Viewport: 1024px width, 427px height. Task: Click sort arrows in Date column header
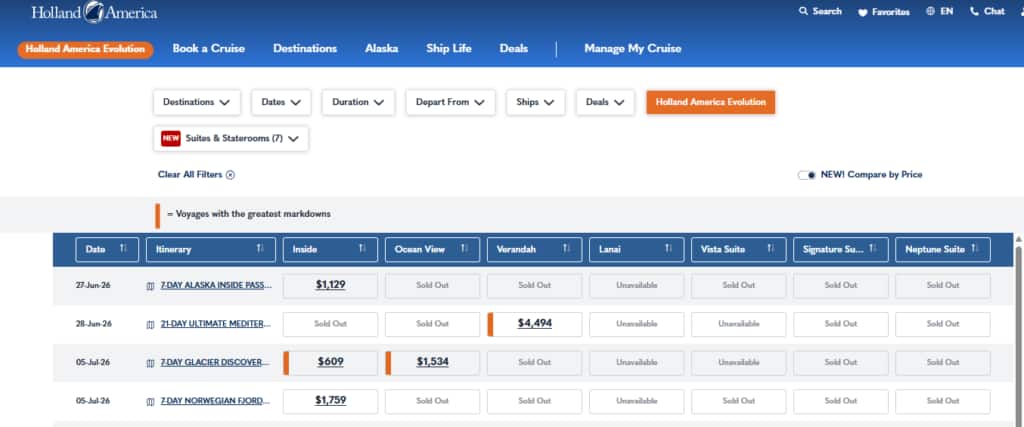click(x=123, y=249)
